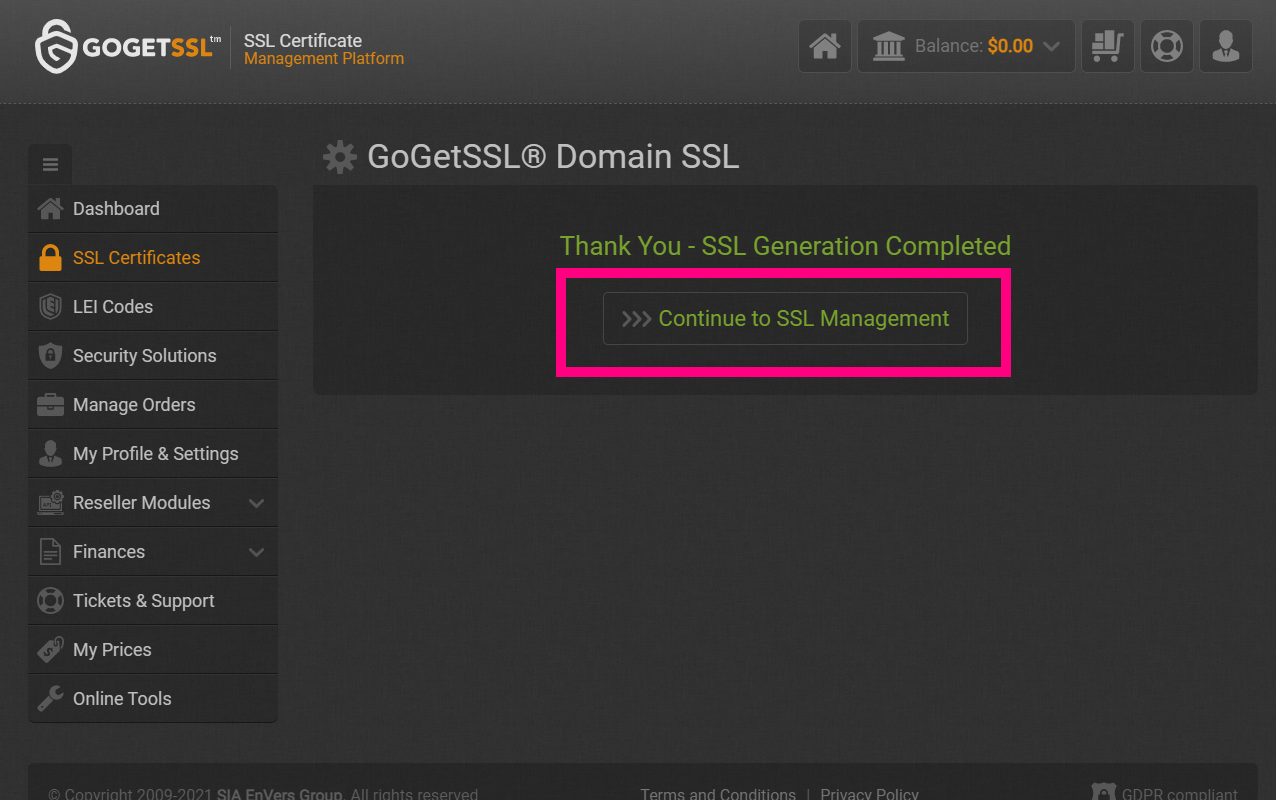Viewport: 1276px width, 800px height.
Task: Open the Dashboard menu item
Action: pos(153,209)
